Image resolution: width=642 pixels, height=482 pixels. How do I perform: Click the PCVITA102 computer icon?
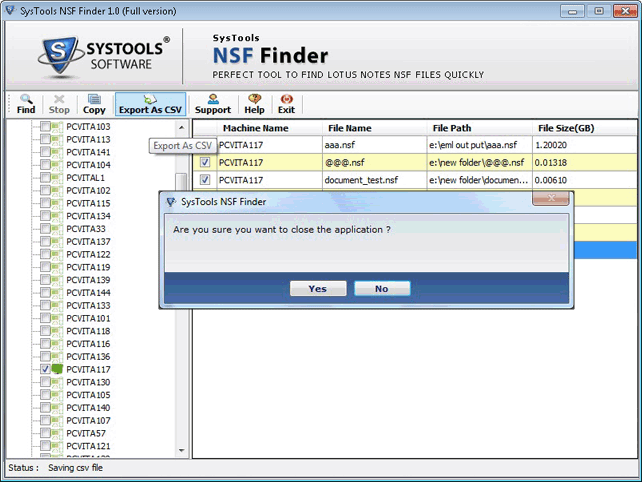tap(57, 190)
